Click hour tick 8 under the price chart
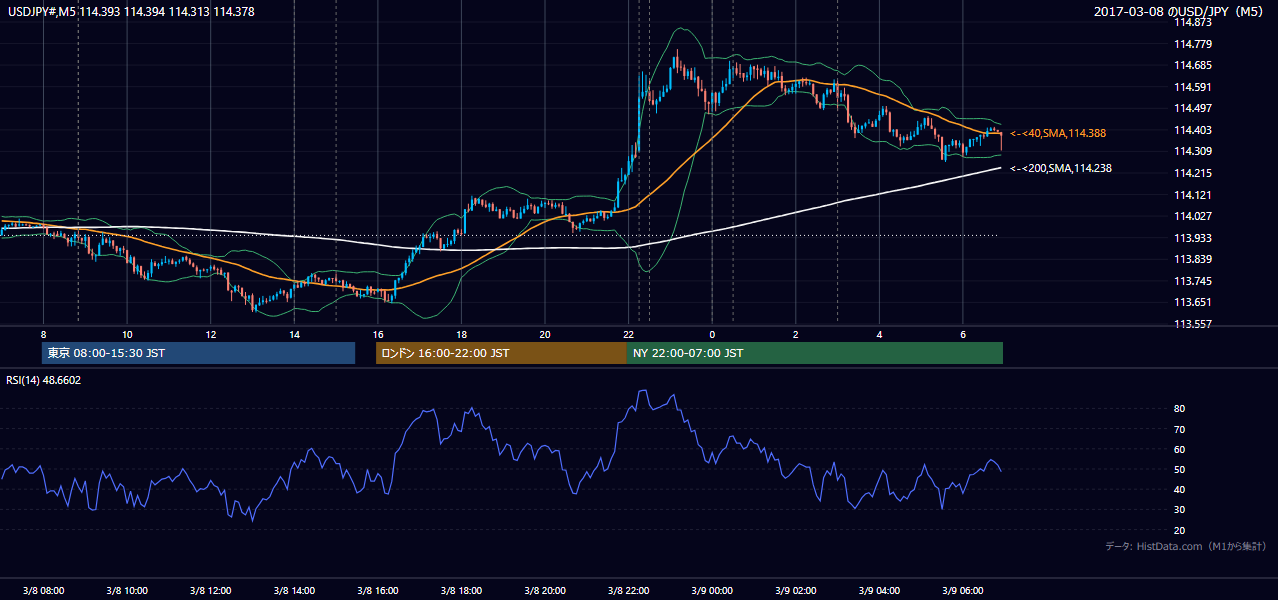Screen dimensions: 1278x600 (x=43, y=334)
